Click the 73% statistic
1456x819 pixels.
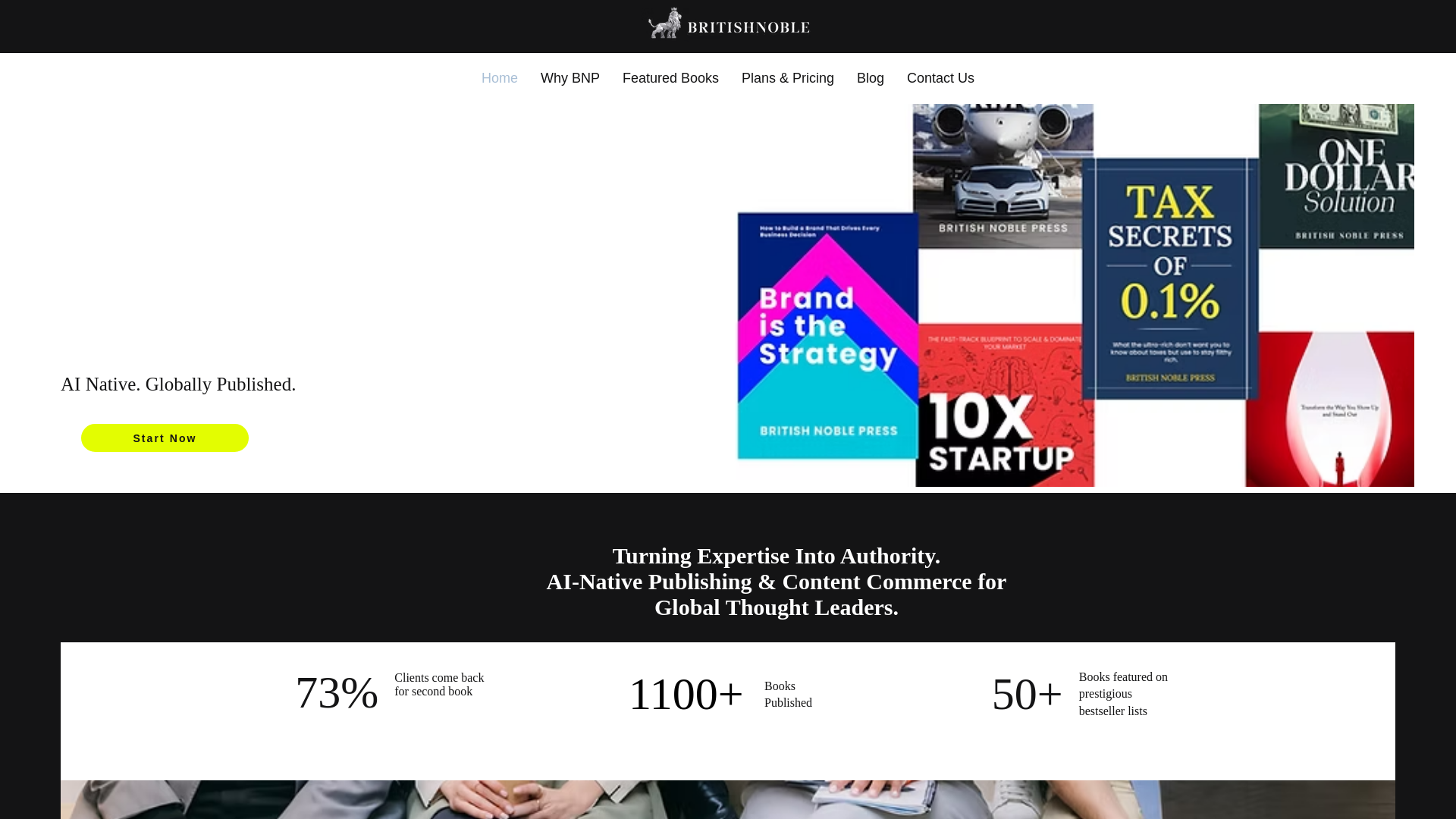tap(337, 692)
